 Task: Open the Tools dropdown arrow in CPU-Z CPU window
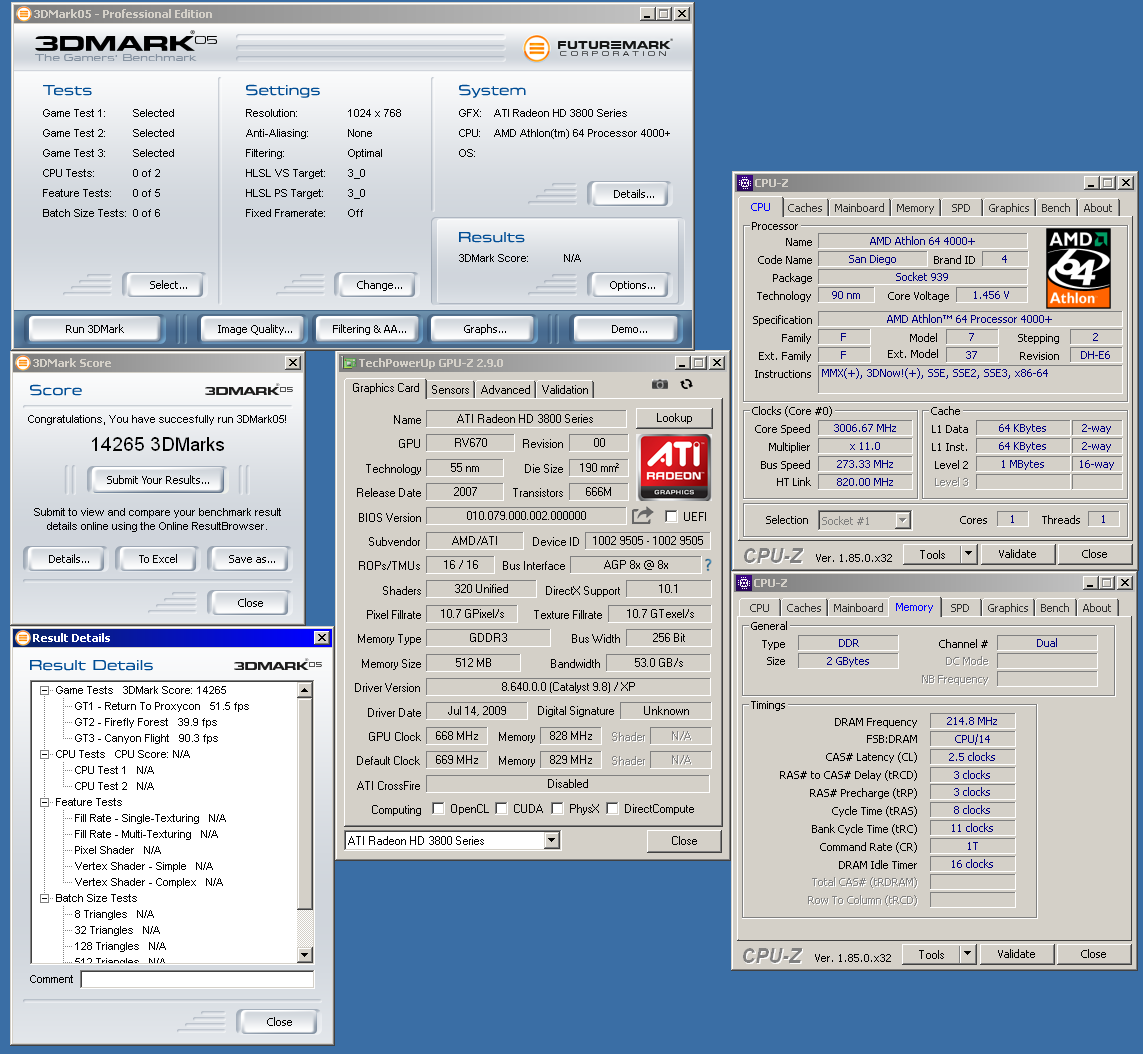[x=967, y=554]
